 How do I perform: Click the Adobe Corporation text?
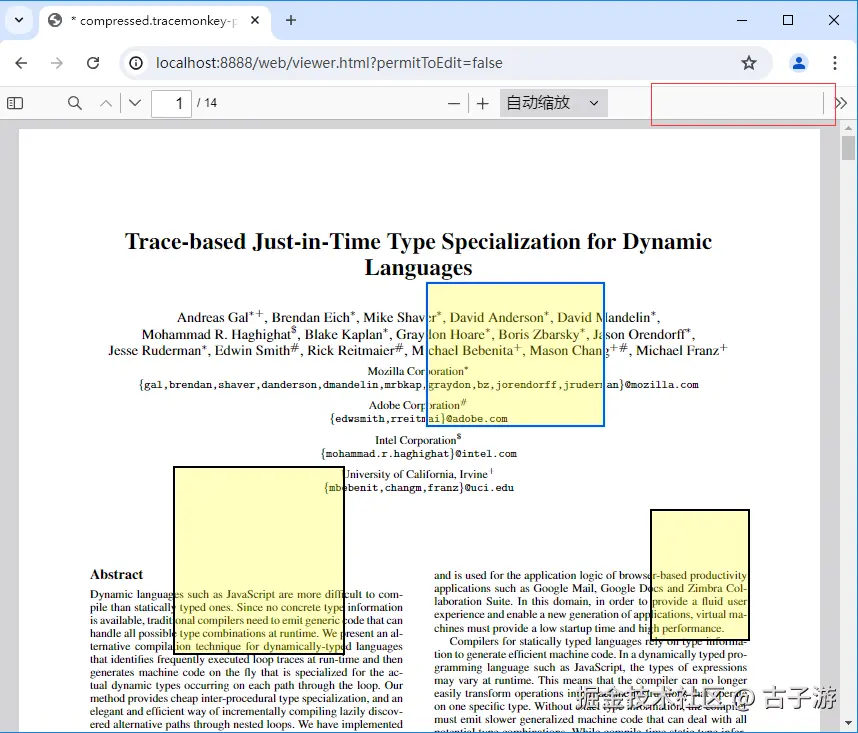click(418, 405)
